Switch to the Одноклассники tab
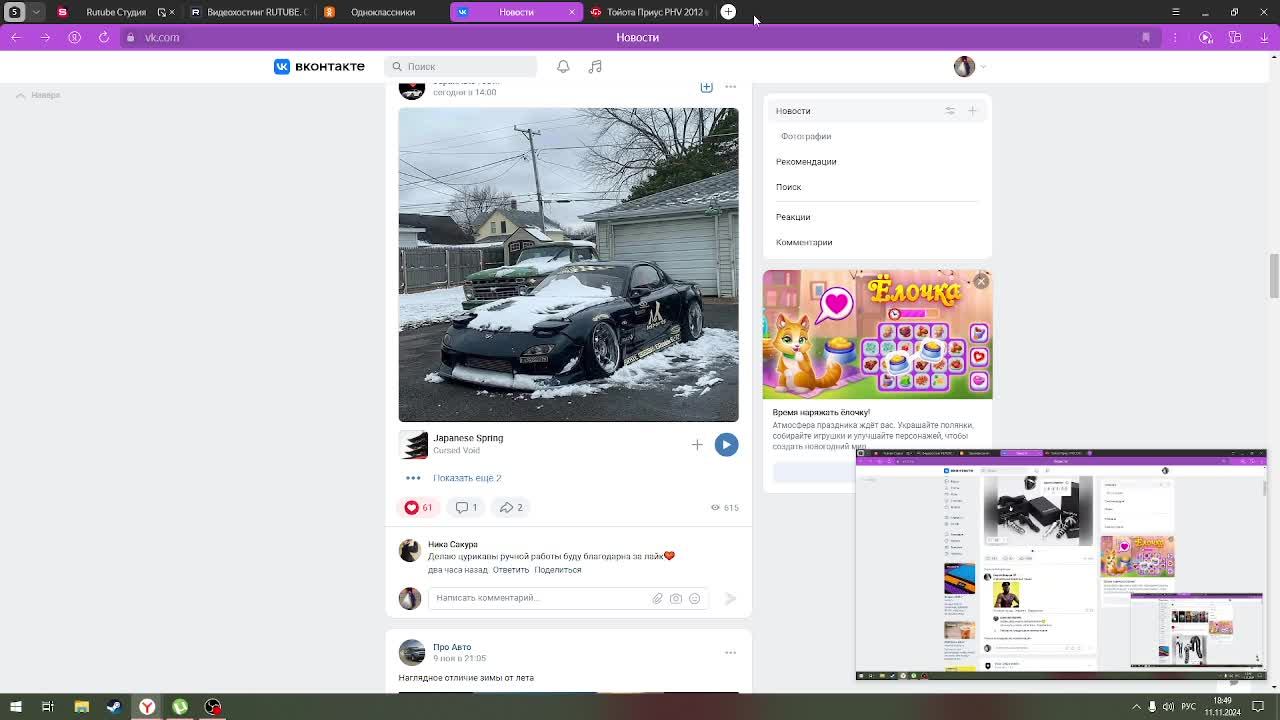Screen dimensions: 1280x720 click(382, 12)
